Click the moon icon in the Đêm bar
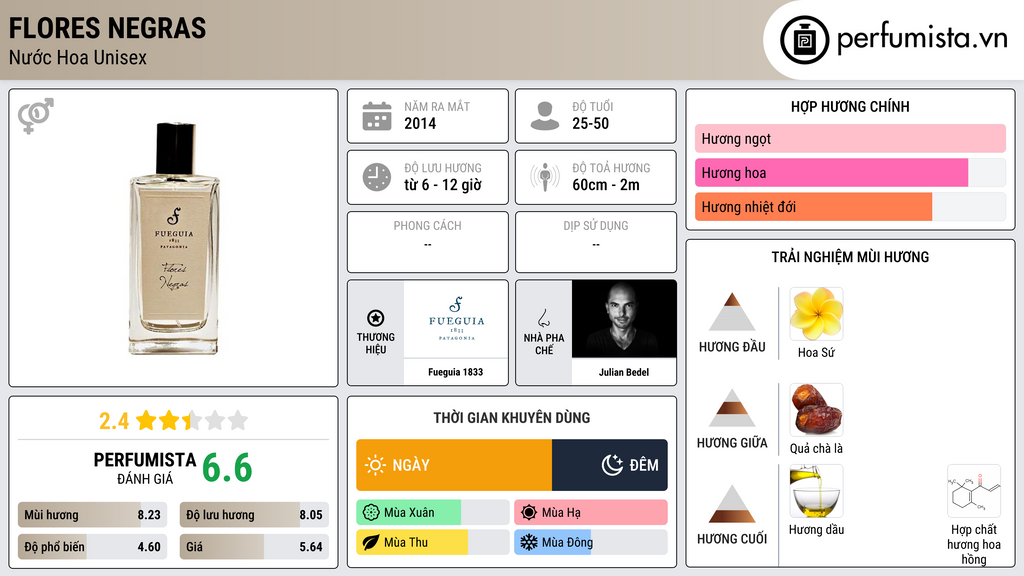 pyautogui.click(x=612, y=465)
